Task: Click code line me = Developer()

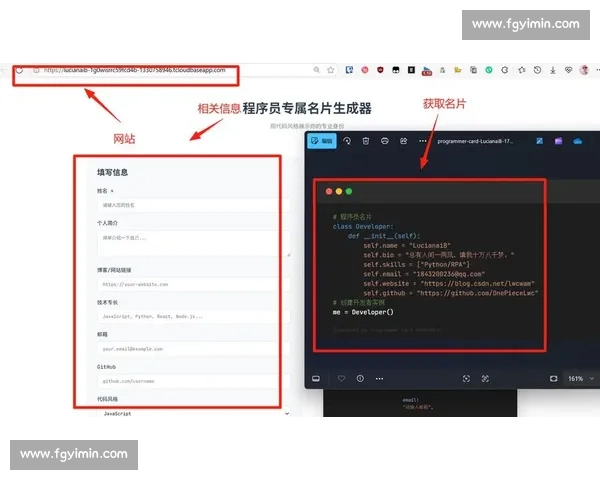Action: click(x=363, y=312)
